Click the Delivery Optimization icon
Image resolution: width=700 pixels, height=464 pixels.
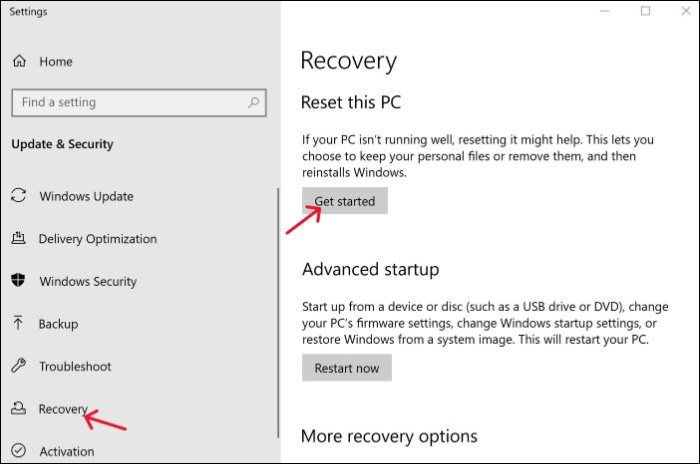click(19, 239)
